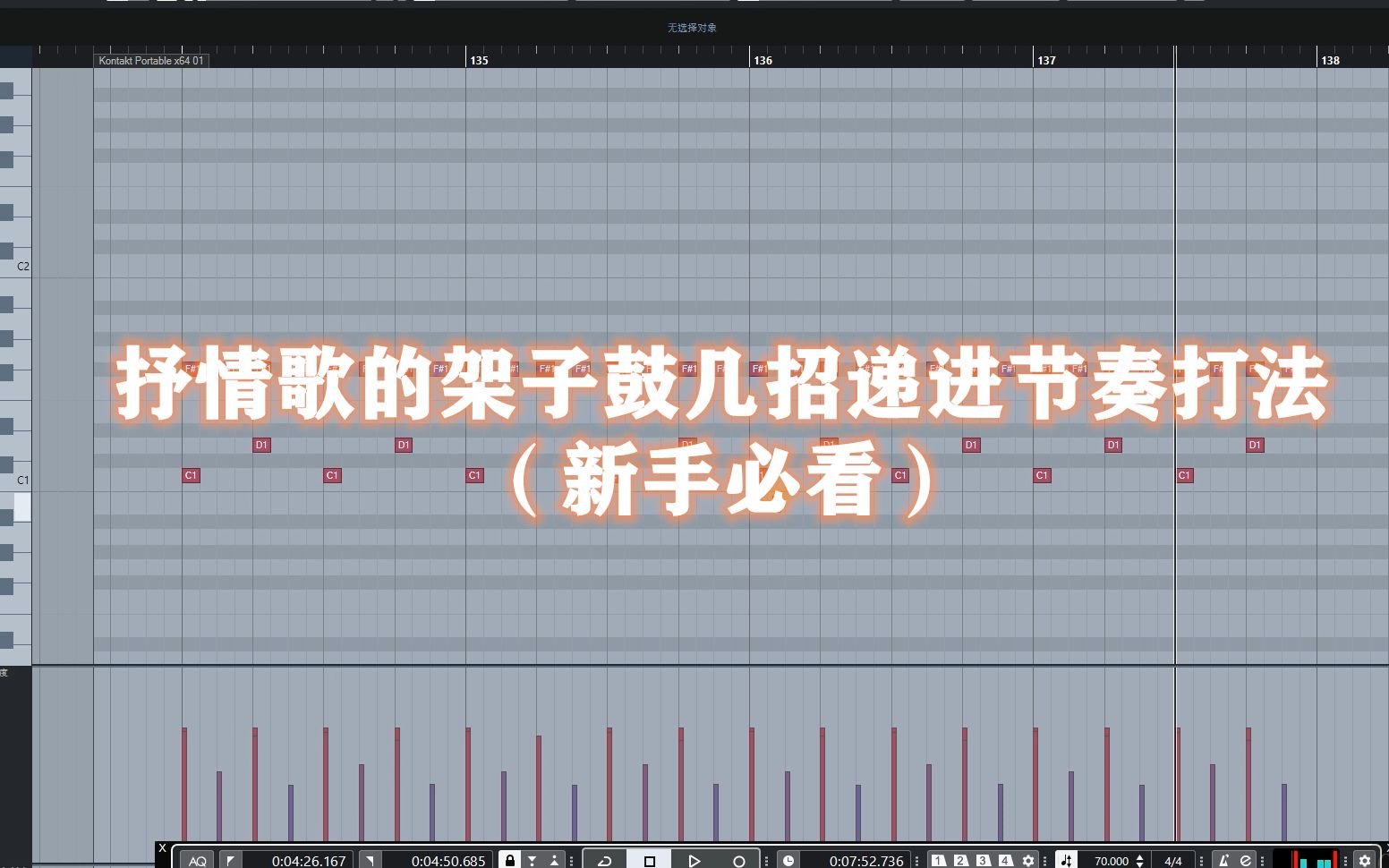The image size is (1389, 868).
Task: Click bar 137 on the ruler
Action: tap(1047, 61)
